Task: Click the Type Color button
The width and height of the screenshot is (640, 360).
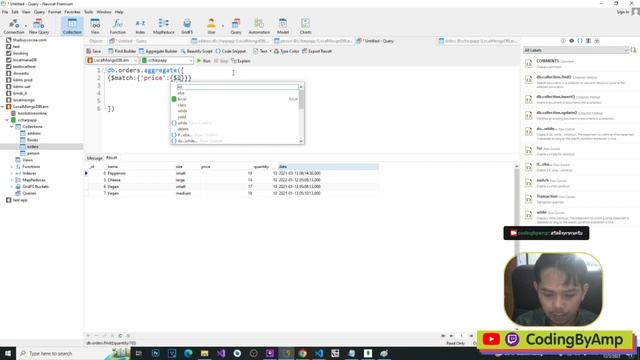Action: coord(287,51)
